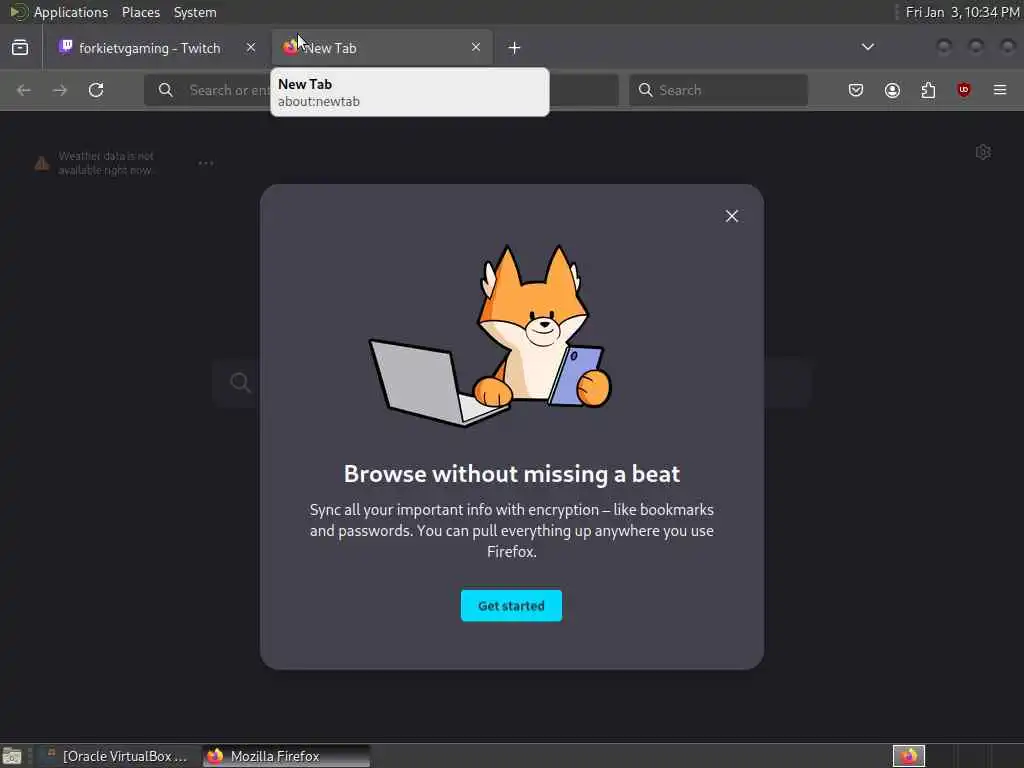The width and height of the screenshot is (1024, 768).
Task: Click show desktop icon in bottom panel
Action: (12, 756)
